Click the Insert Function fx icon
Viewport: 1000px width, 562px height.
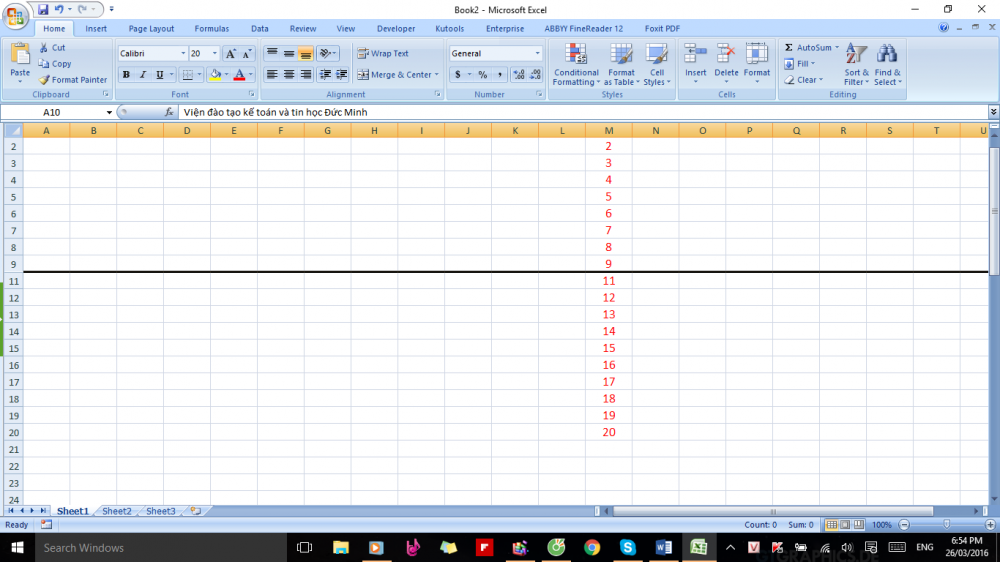pos(169,112)
